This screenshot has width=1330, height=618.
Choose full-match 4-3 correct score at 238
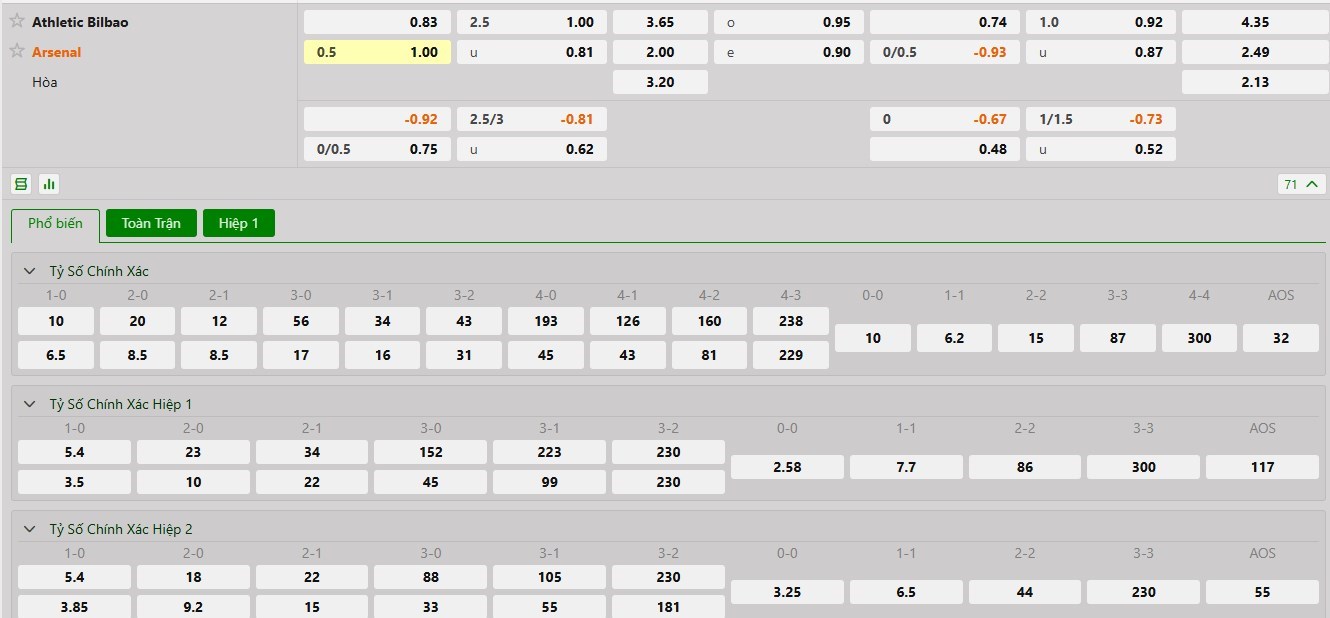791,321
